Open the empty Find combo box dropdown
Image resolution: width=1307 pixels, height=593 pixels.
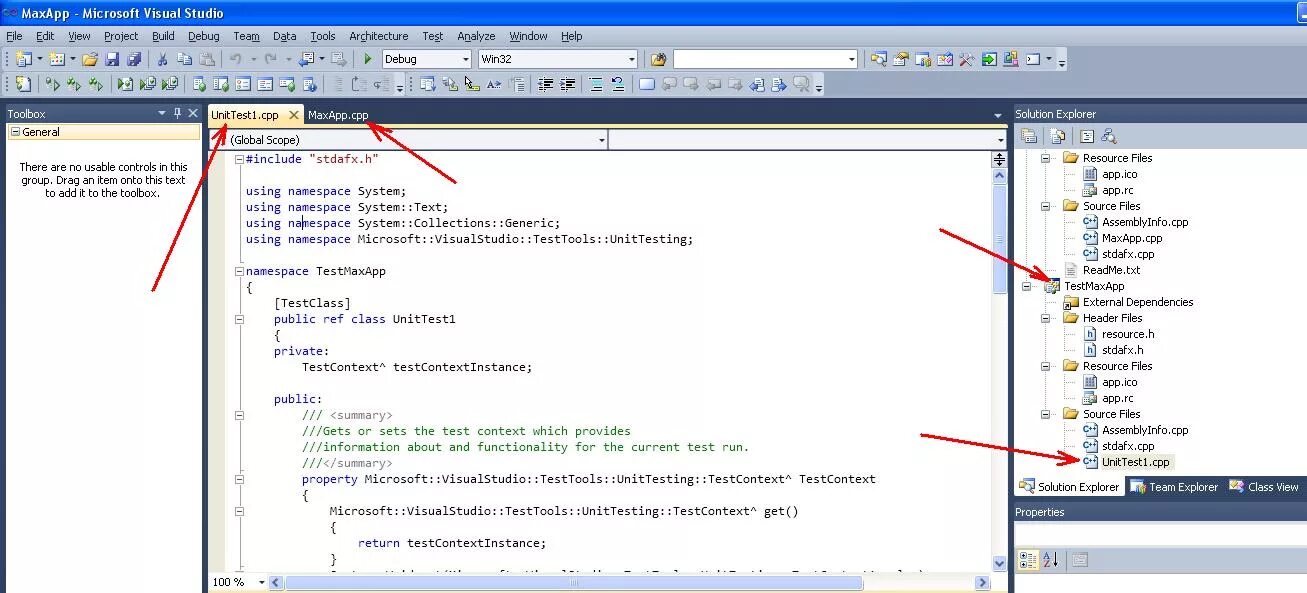pos(851,59)
